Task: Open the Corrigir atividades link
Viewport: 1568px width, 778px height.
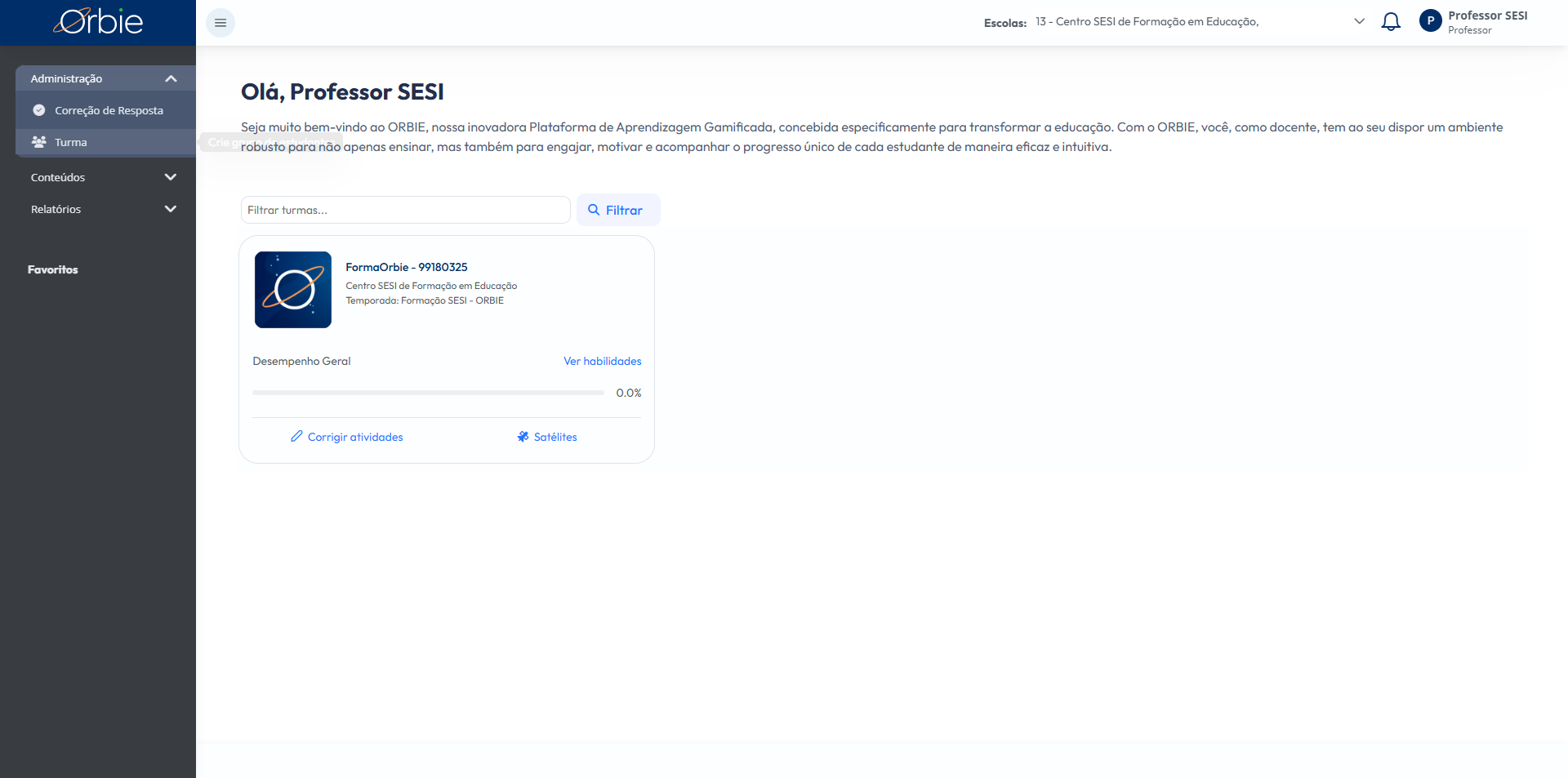Action: (x=347, y=437)
